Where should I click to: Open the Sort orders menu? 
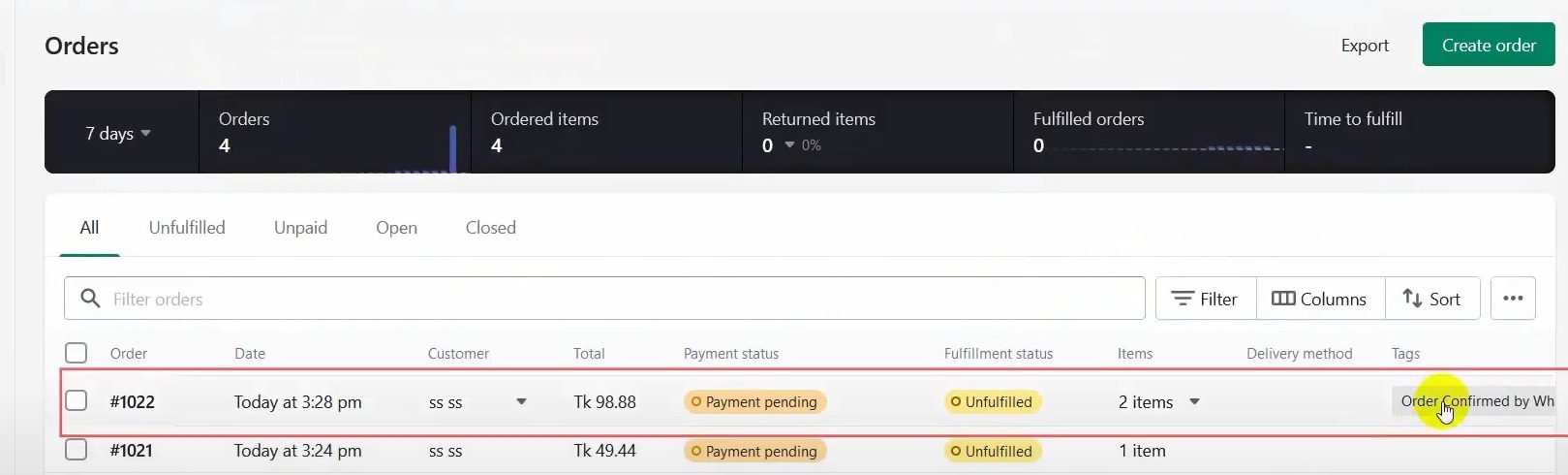pyautogui.click(x=1431, y=299)
